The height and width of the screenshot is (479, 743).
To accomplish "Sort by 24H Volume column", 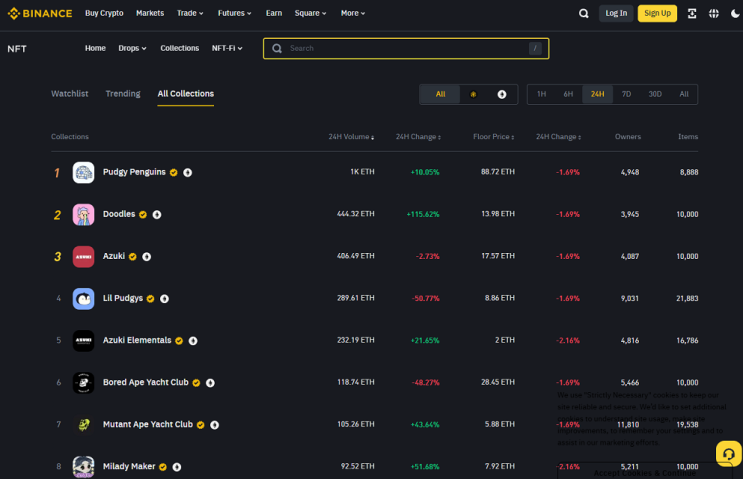I will click(351, 137).
